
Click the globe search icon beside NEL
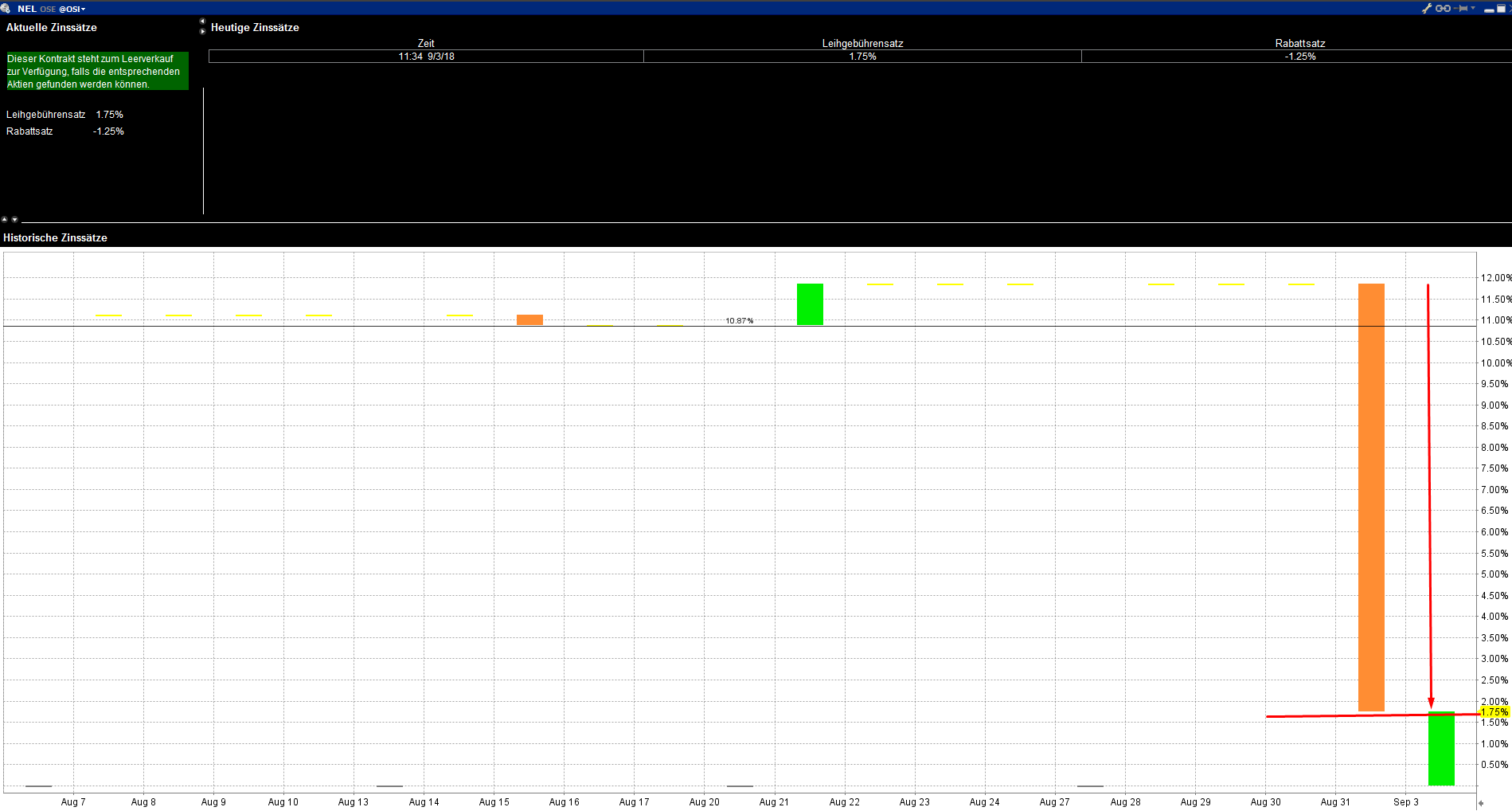click(x=6, y=8)
